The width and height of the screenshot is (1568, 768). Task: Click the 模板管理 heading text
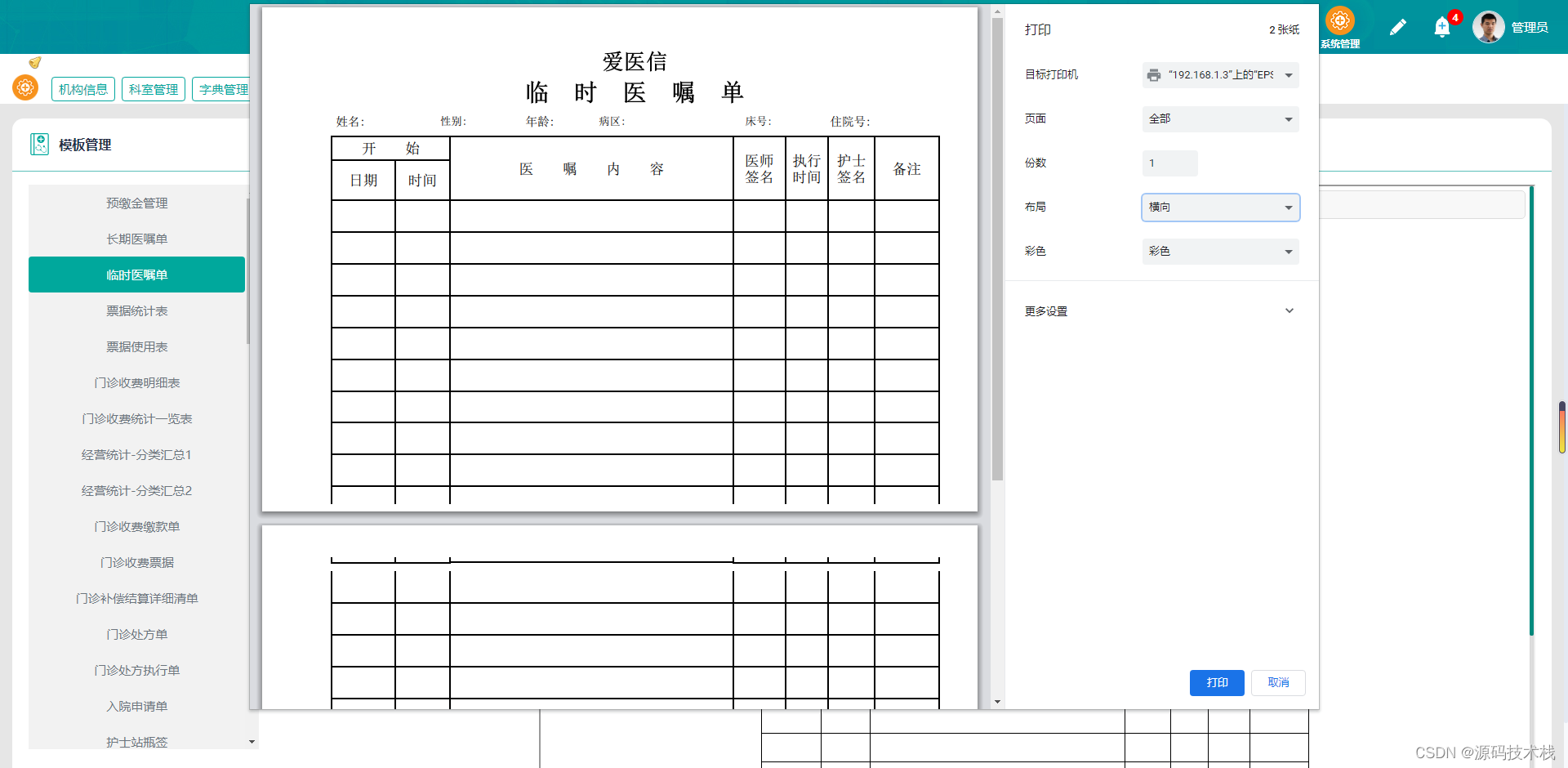tap(85, 145)
